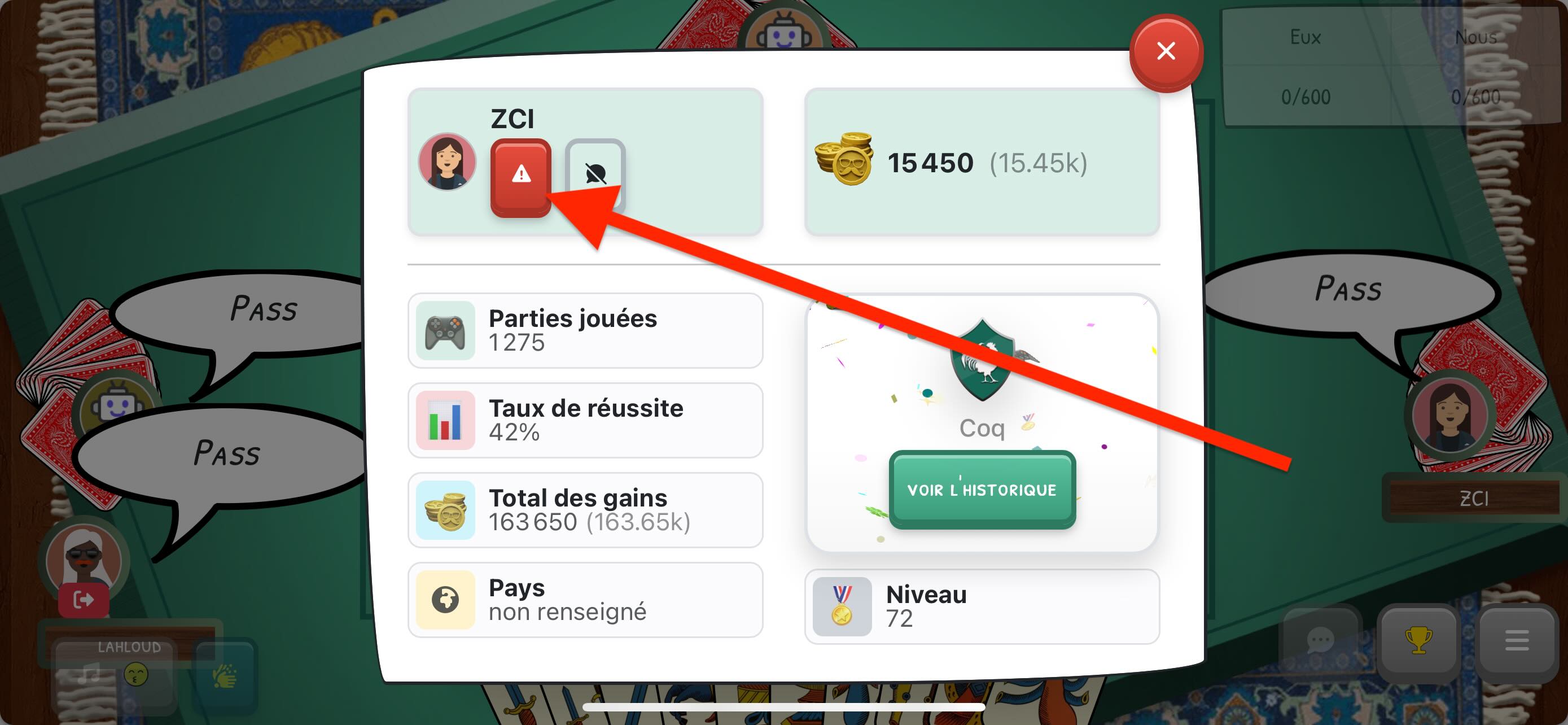Screen dimensions: 1568x725
Task: Open the trophy leaderboard button
Action: click(x=1418, y=640)
